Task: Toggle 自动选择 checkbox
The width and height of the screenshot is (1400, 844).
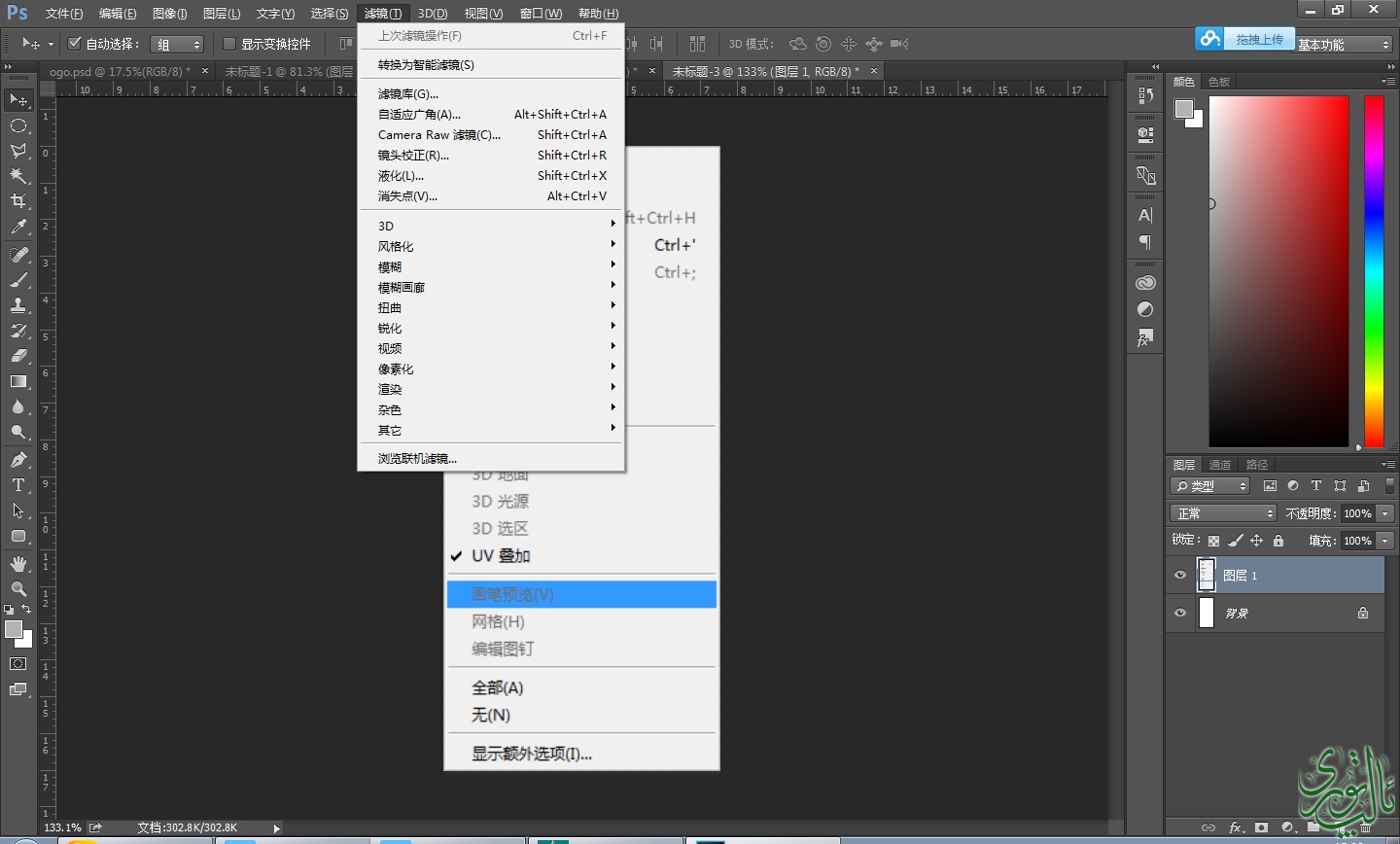Action: coord(74,44)
